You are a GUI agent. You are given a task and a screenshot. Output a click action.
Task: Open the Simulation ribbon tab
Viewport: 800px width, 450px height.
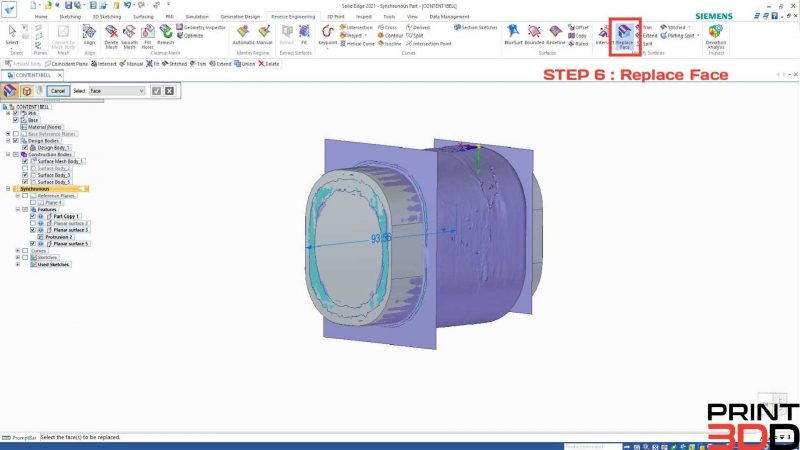[x=197, y=17]
